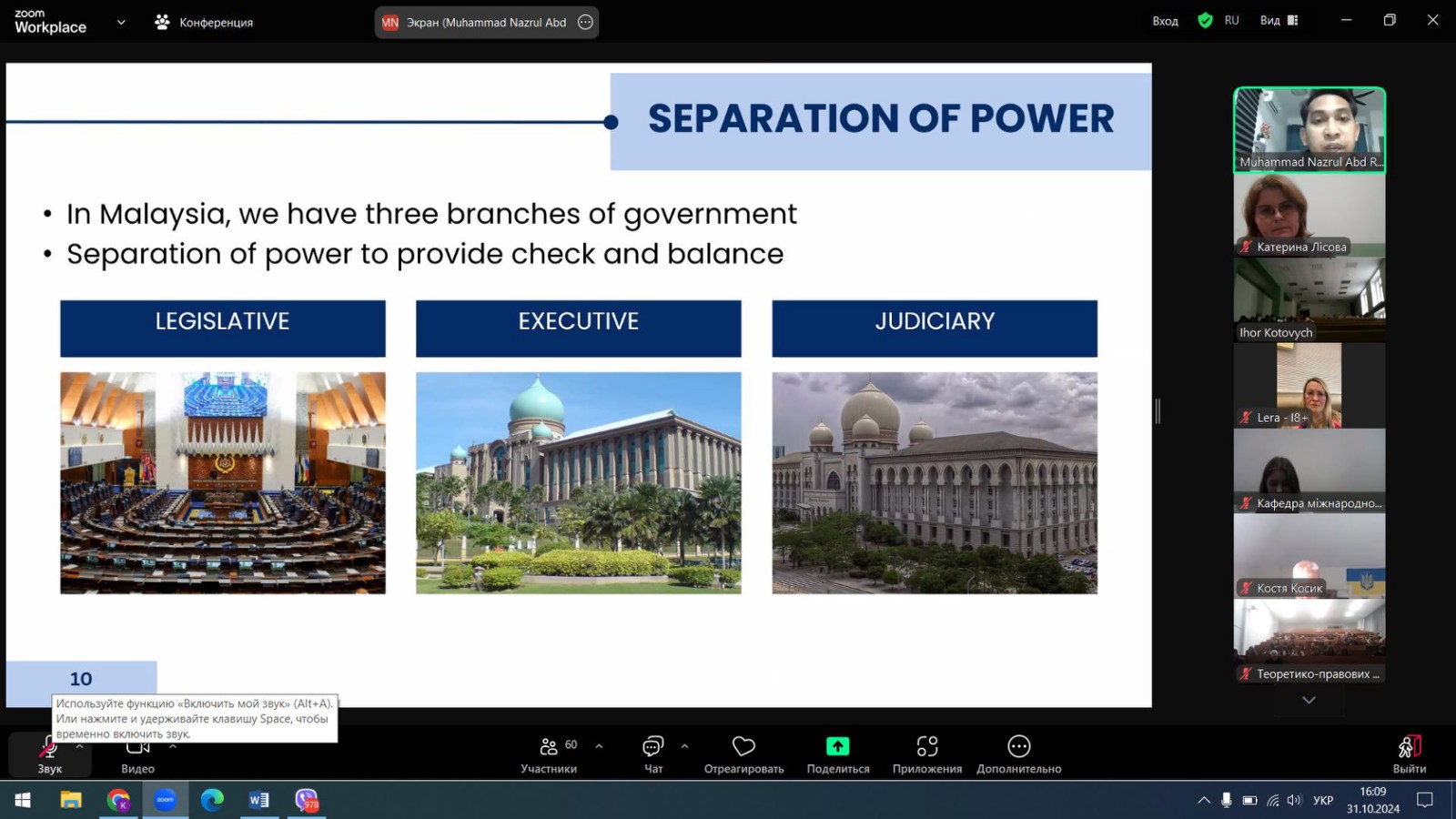This screenshot has width=1456, height=819.
Task: Select Muhammad Nazrul Abd R... video thumbnail
Action: pos(1309,129)
